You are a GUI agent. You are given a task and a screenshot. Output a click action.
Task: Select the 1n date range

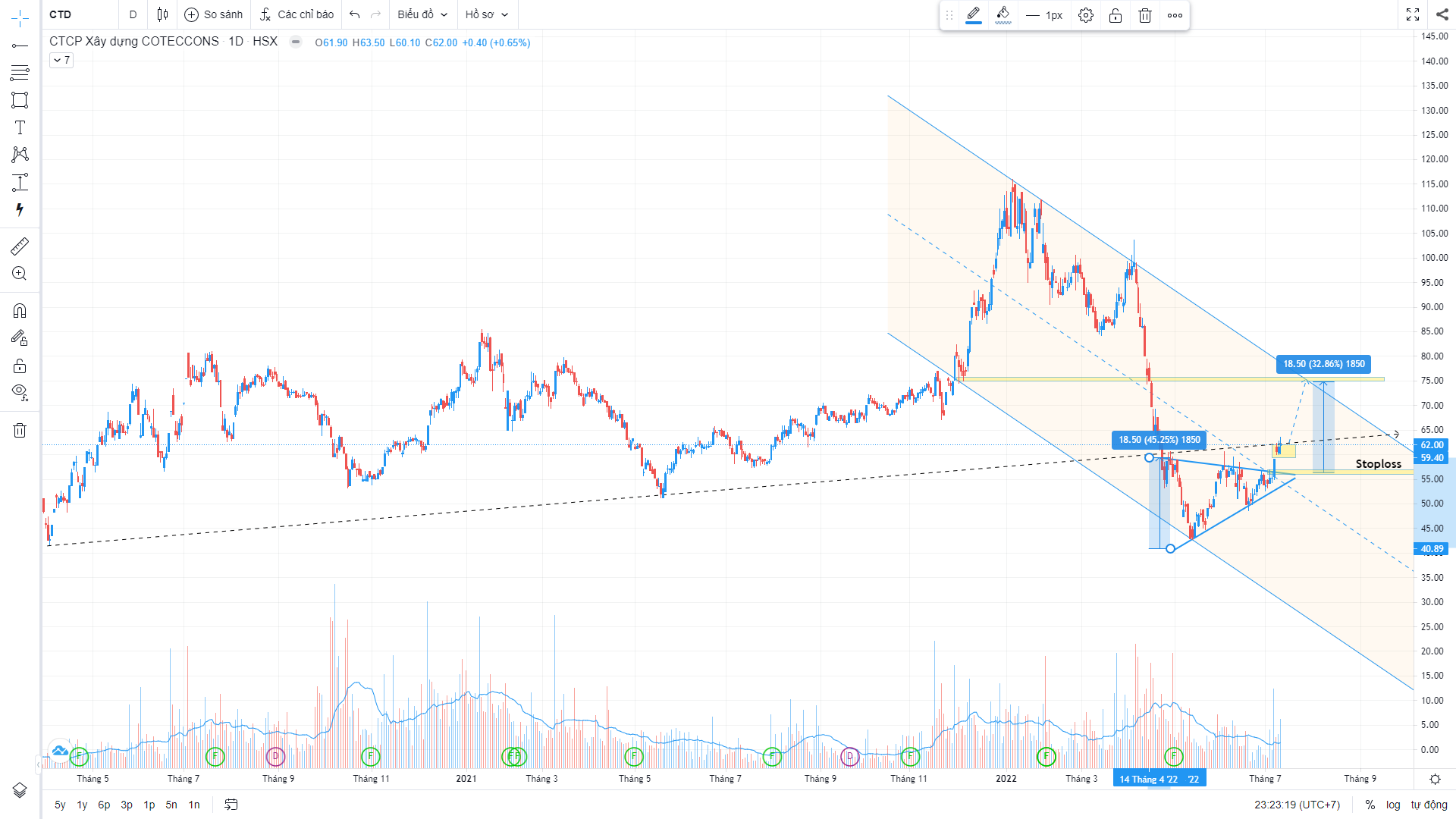[x=194, y=805]
